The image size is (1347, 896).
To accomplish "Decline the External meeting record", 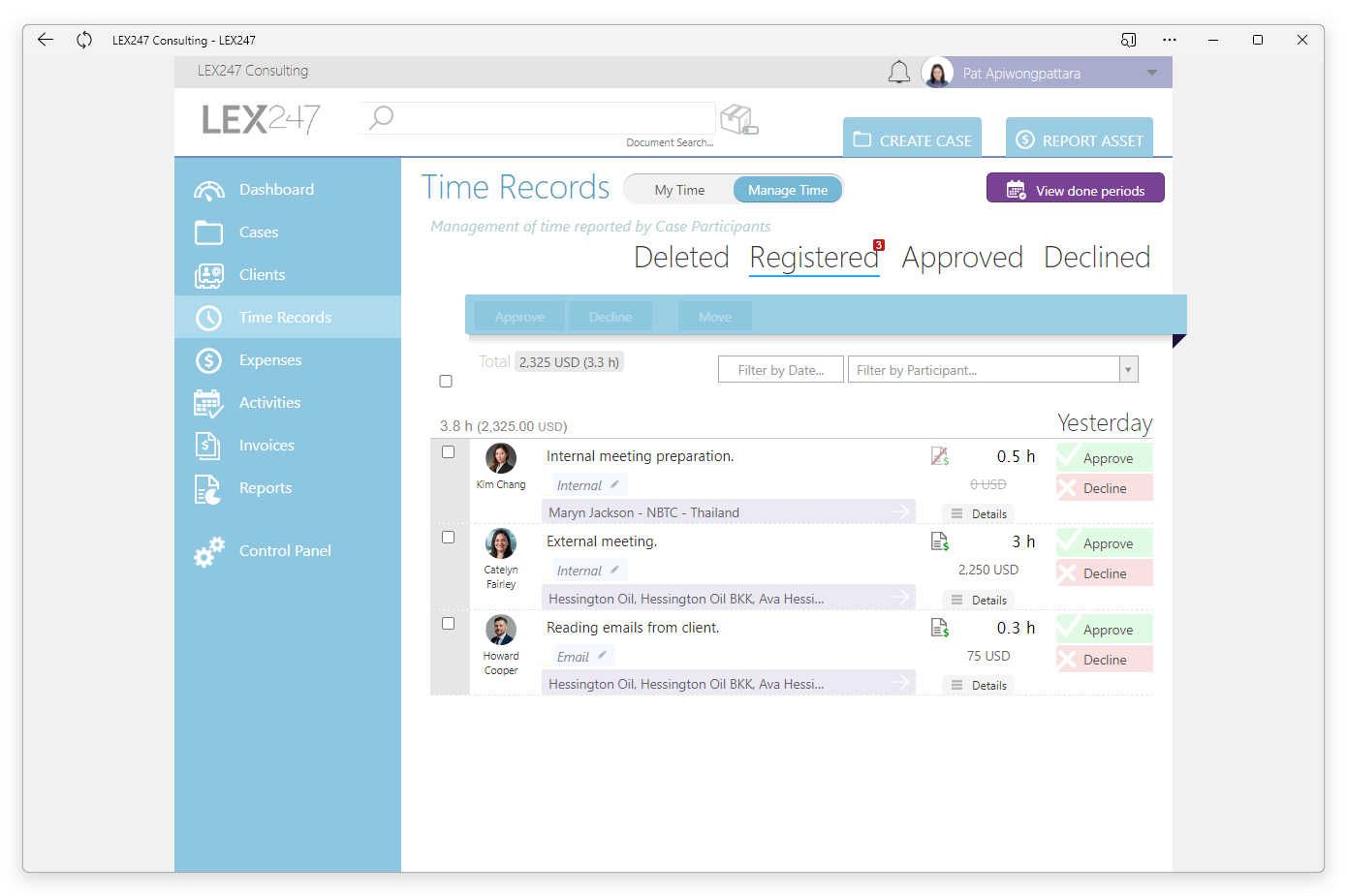I will tap(1105, 572).
